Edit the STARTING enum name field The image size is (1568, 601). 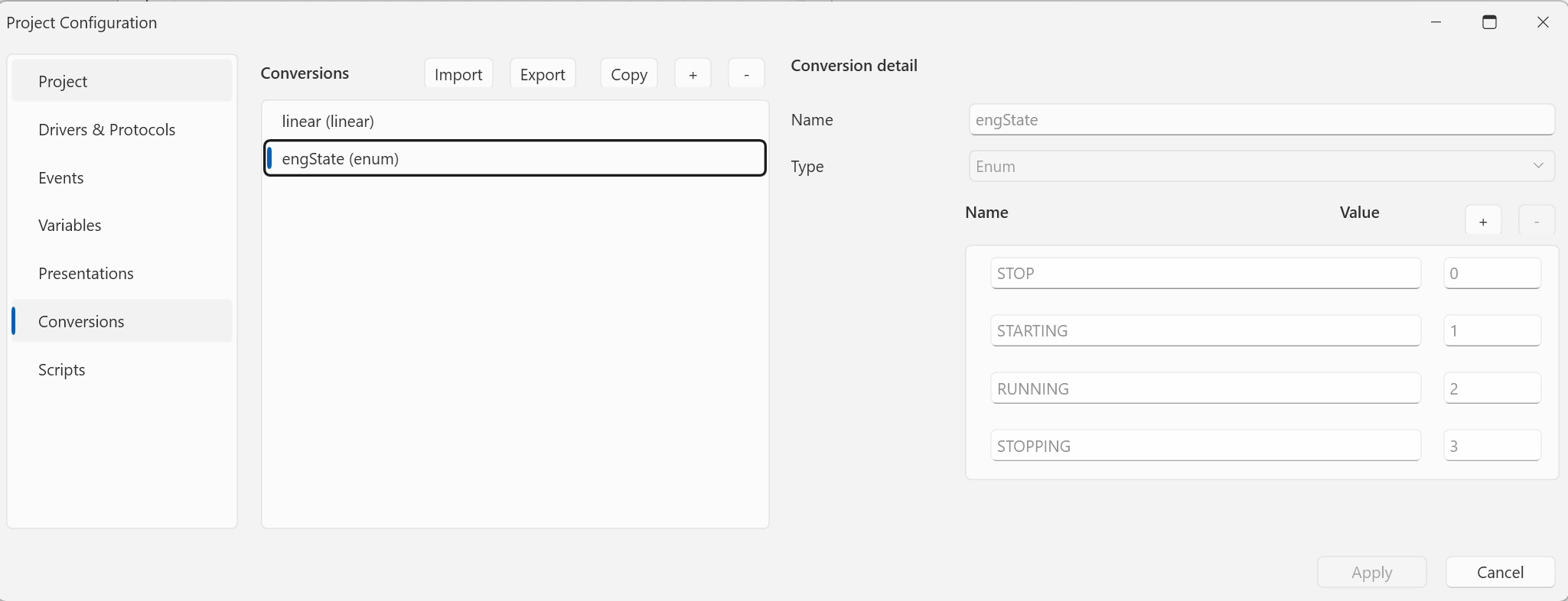(x=1205, y=330)
